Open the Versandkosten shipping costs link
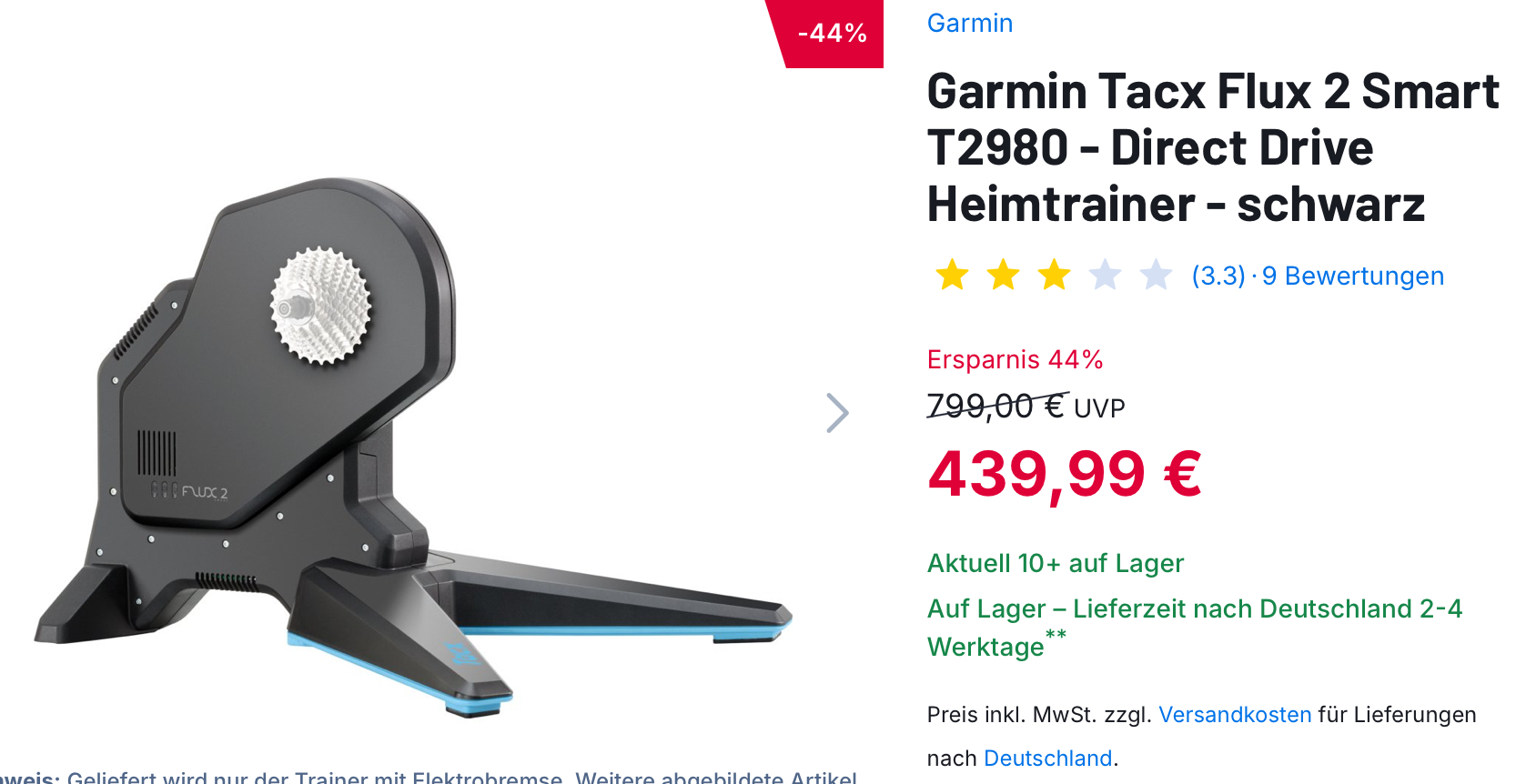The image size is (1526, 784). point(1235,715)
